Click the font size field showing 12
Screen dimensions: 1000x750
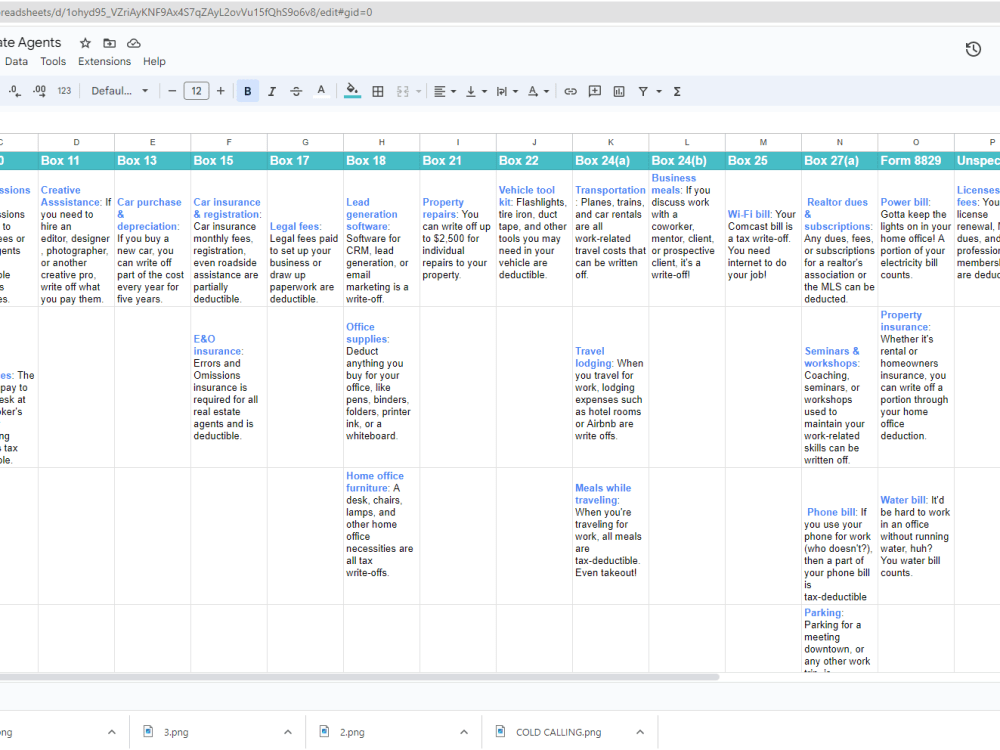[x=196, y=91]
